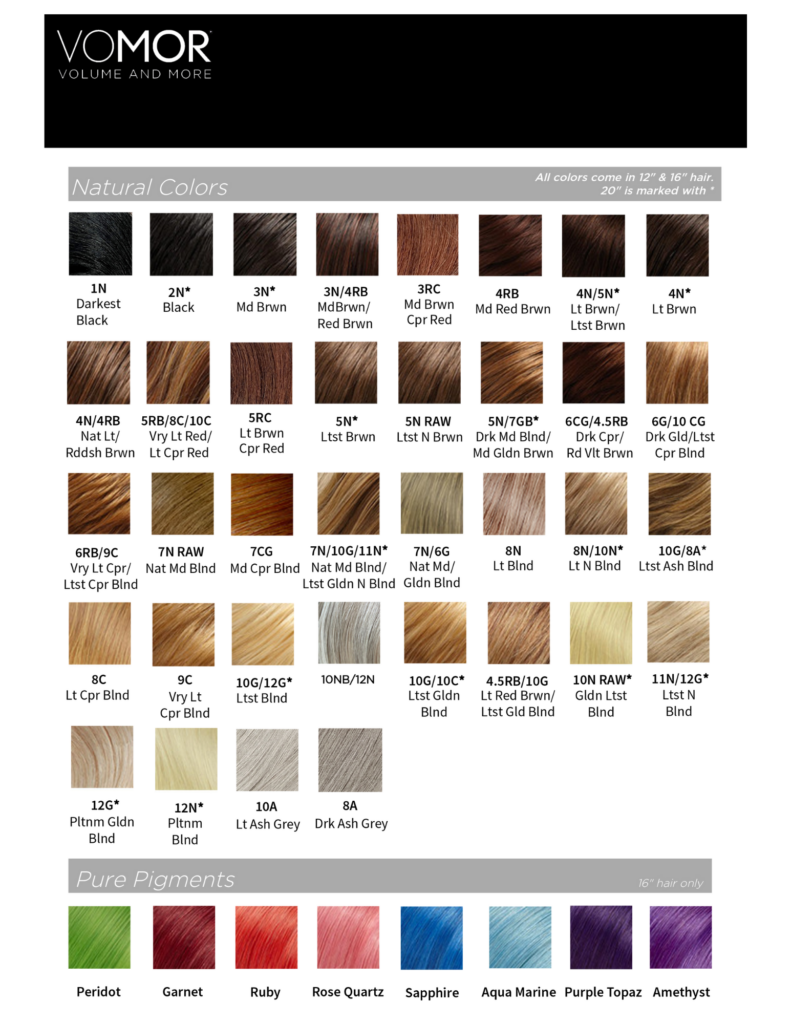Select the 7N/10G/11N* Nat Md Blnd swatch
This screenshot has width=791, height=1024.
[x=348, y=504]
